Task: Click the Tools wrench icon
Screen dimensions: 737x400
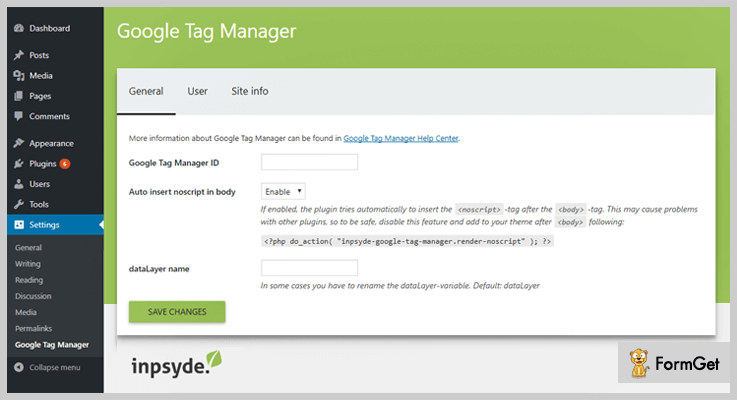Action: (19, 204)
